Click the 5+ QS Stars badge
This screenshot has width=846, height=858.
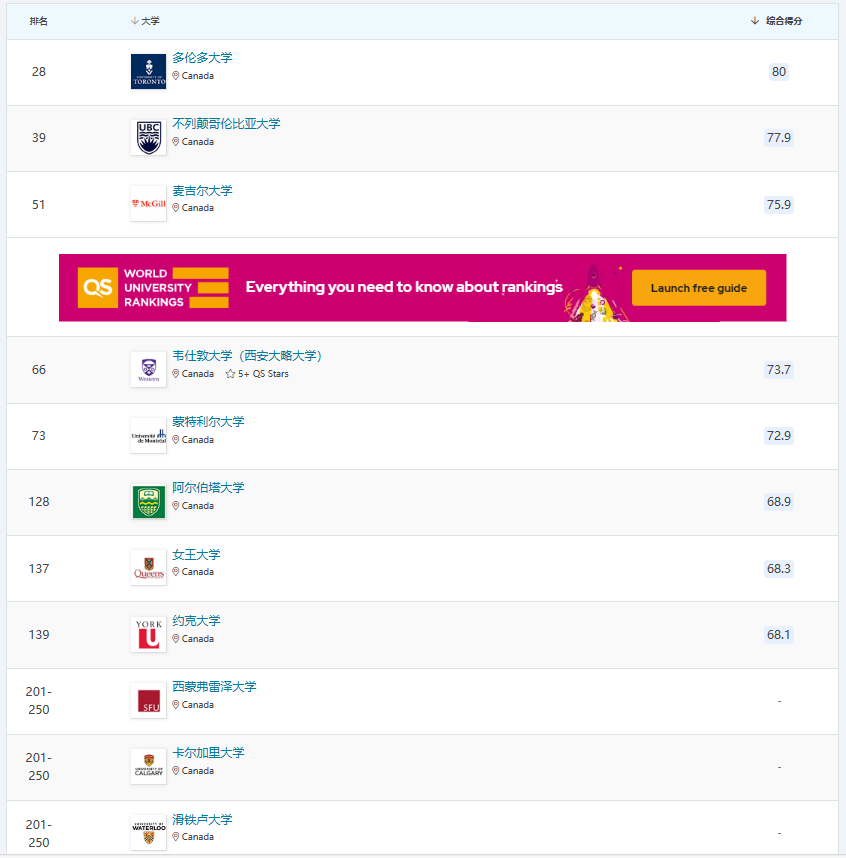pyautogui.click(x=257, y=374)
